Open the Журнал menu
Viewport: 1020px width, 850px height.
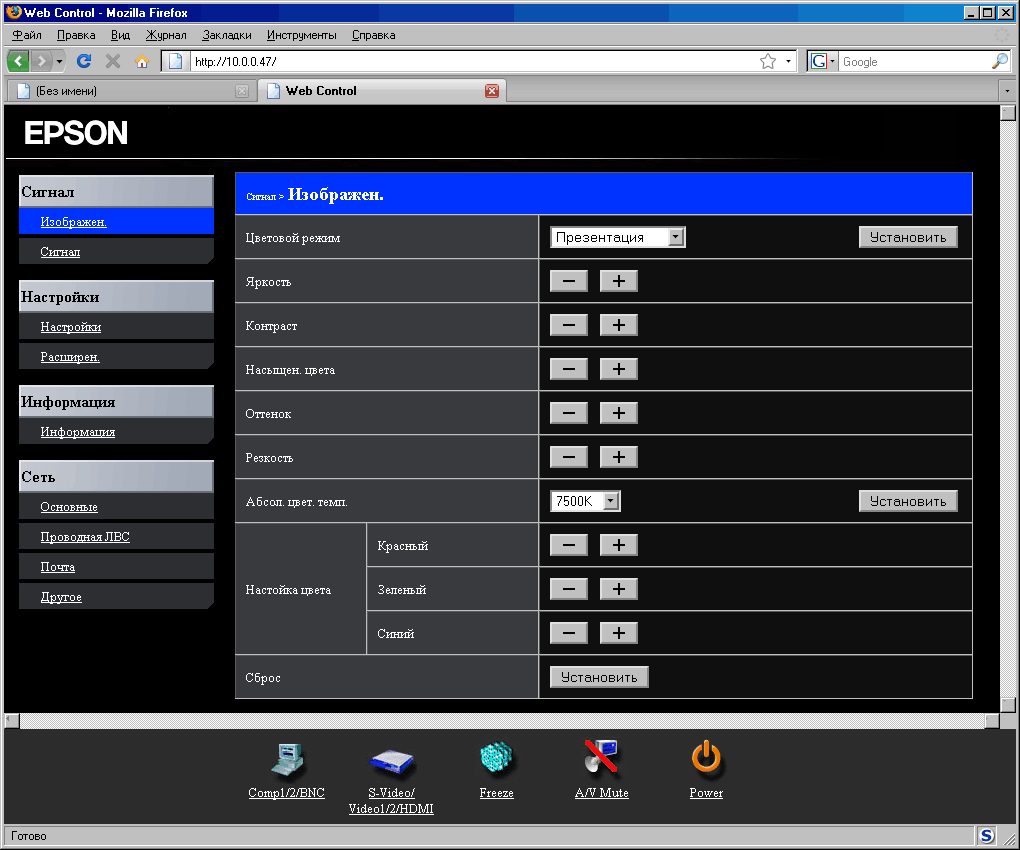[166, 35]
